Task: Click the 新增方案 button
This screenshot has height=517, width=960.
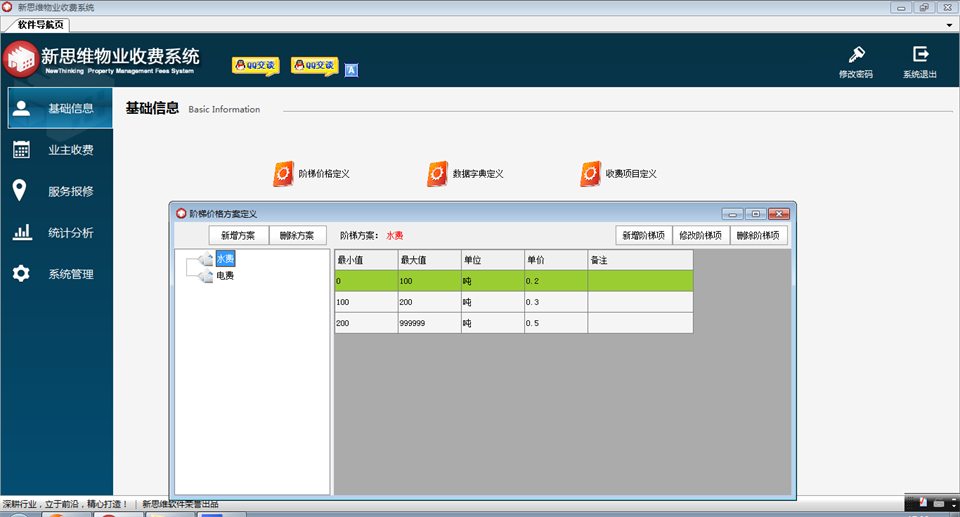Action: pos(238,235)
